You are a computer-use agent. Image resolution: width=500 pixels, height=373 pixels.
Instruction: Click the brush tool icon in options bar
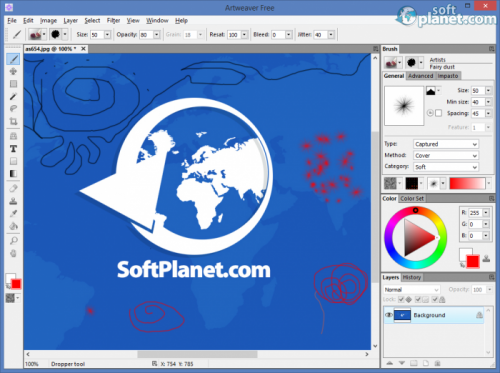tap(17, 34)
